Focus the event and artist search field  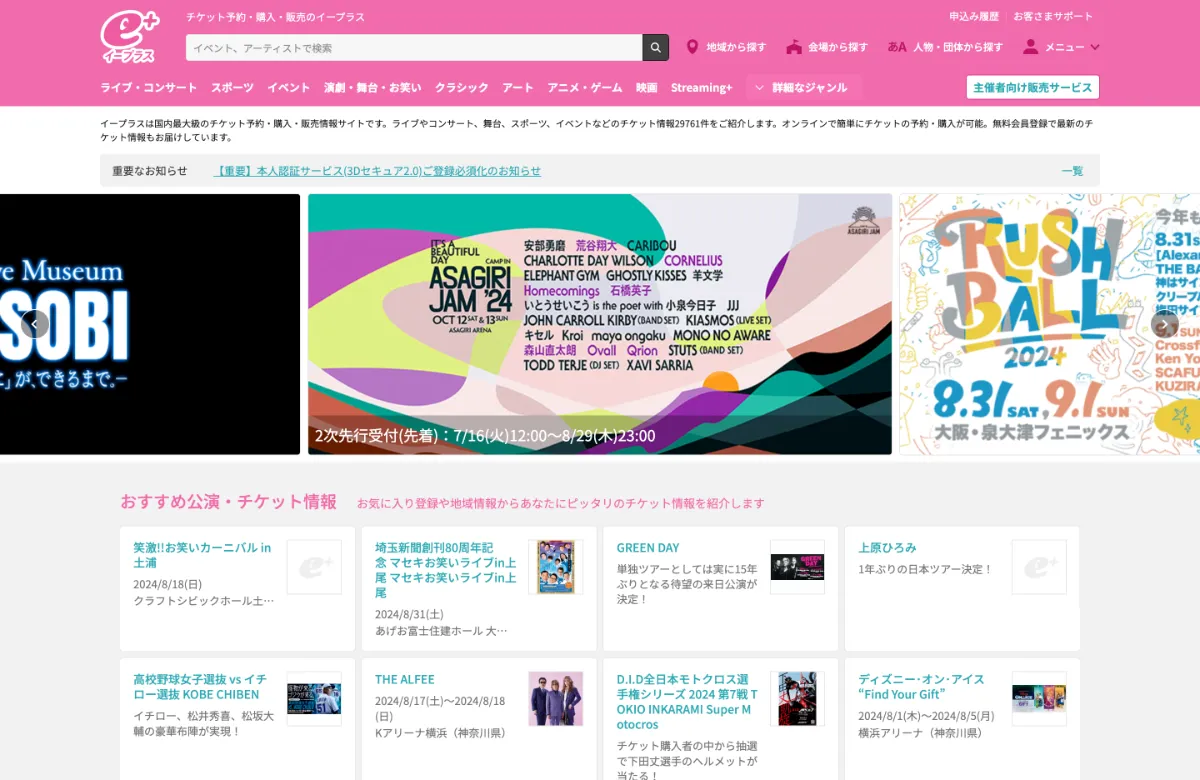414,47
